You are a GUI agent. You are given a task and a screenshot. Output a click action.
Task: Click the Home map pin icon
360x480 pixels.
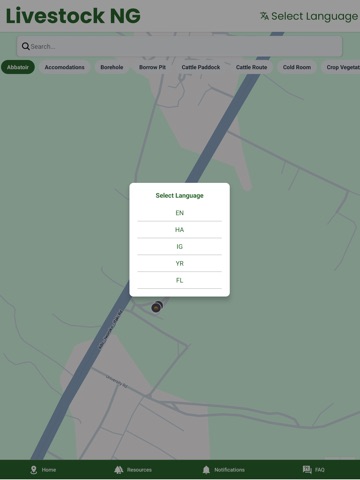point(33,470)
